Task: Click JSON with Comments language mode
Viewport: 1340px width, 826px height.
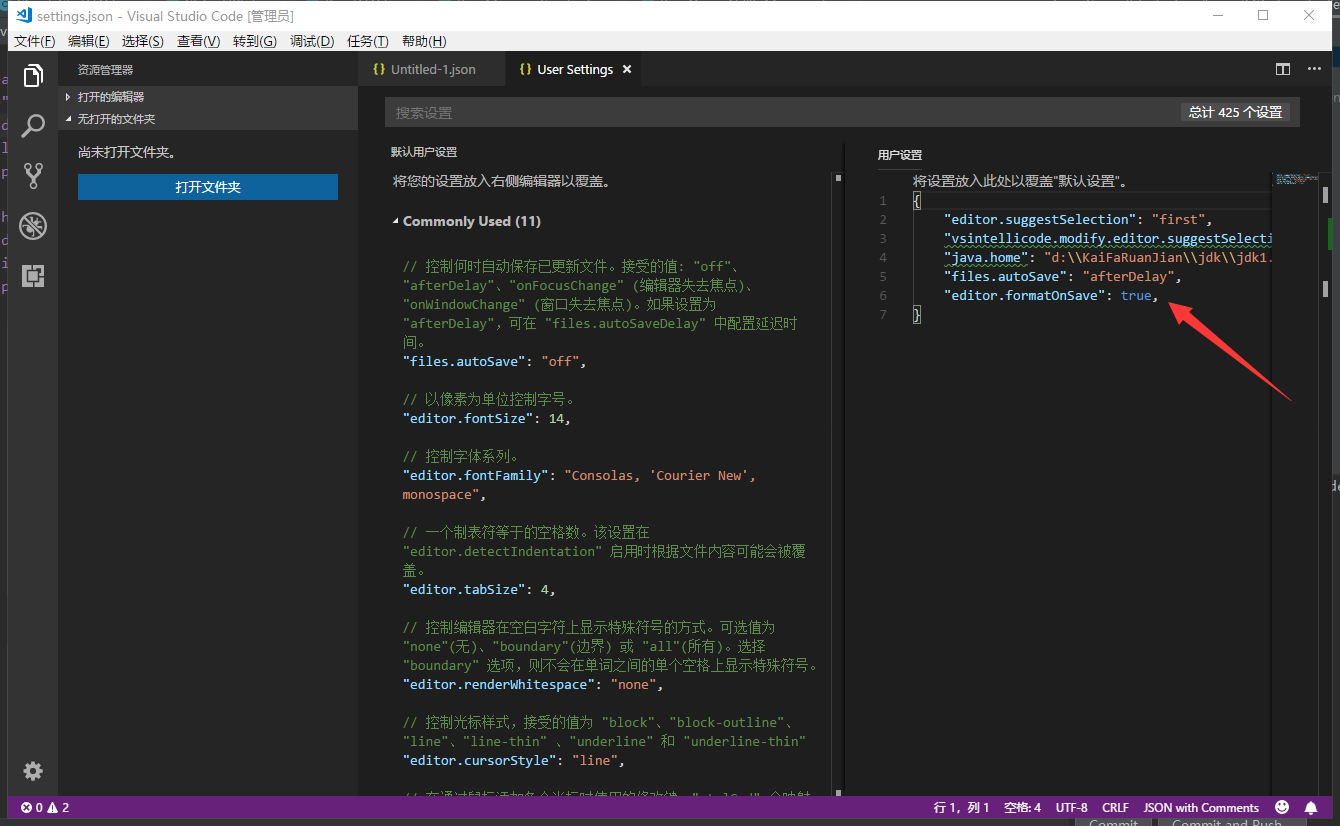Action: [1201, 807]
